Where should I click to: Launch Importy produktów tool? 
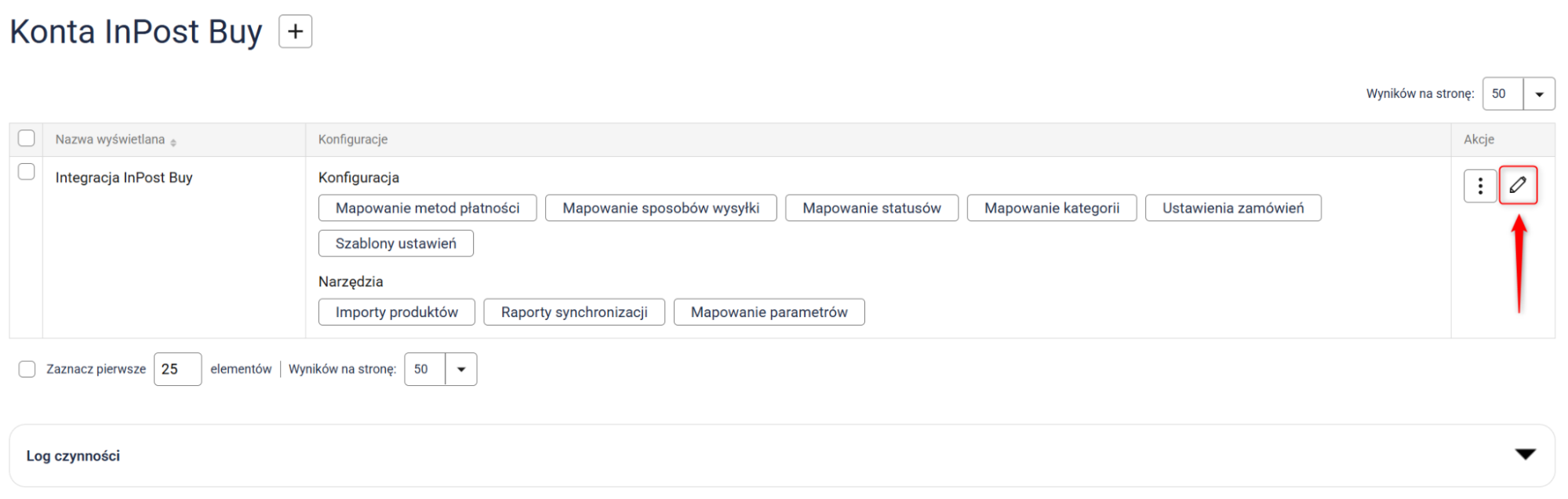click(396, 312)
